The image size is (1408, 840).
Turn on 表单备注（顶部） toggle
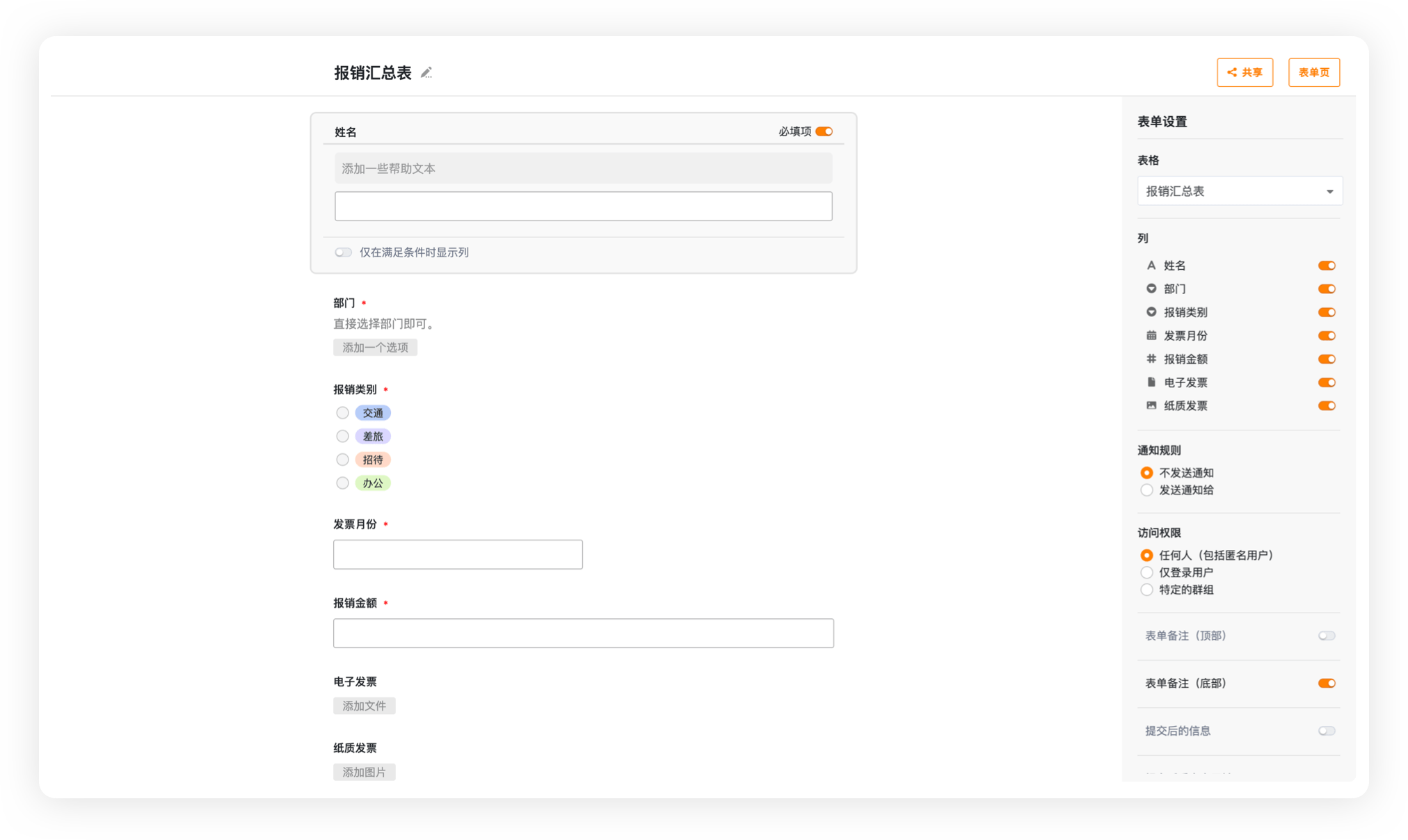1326,636
